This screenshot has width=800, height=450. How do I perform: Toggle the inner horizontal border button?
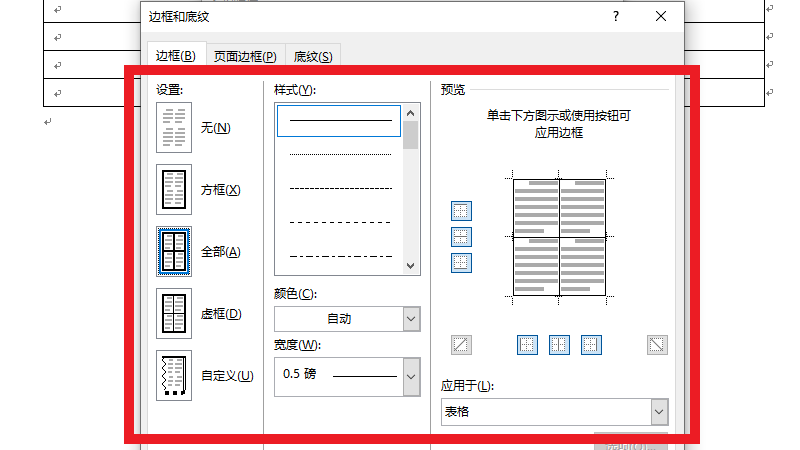[x=461, y=237]
